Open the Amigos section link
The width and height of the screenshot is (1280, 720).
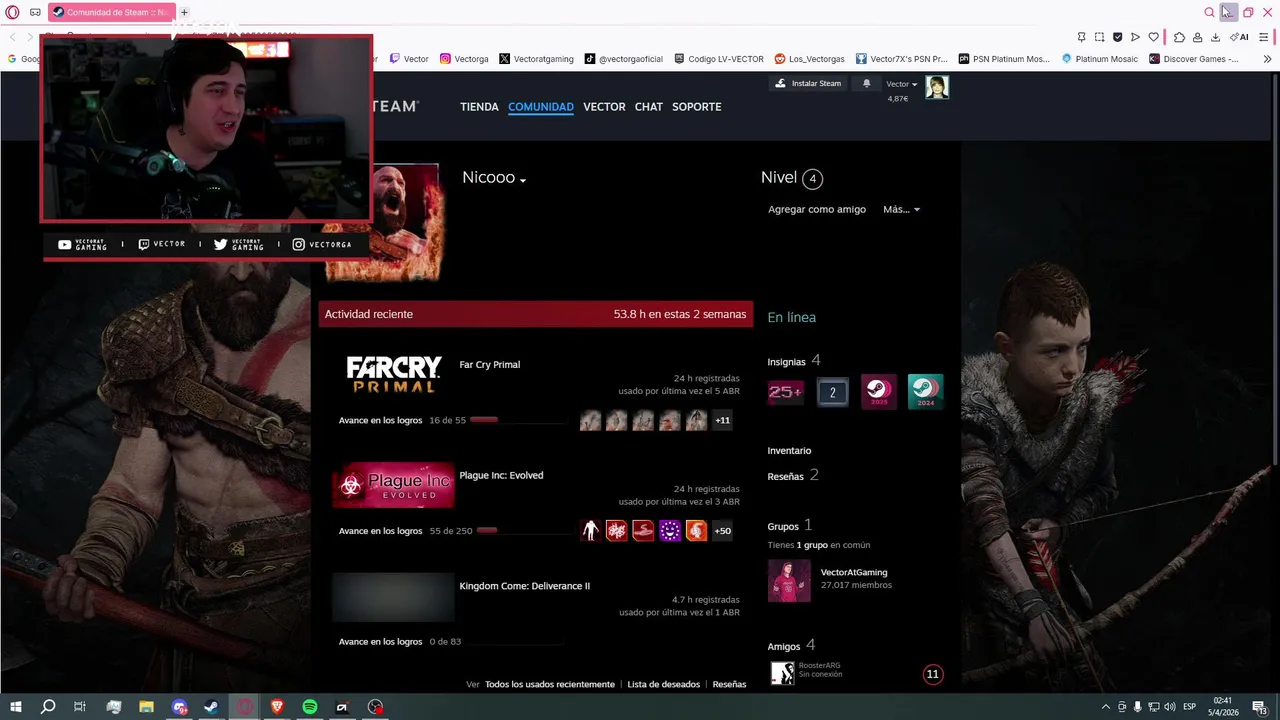click(x=783, y=646)
